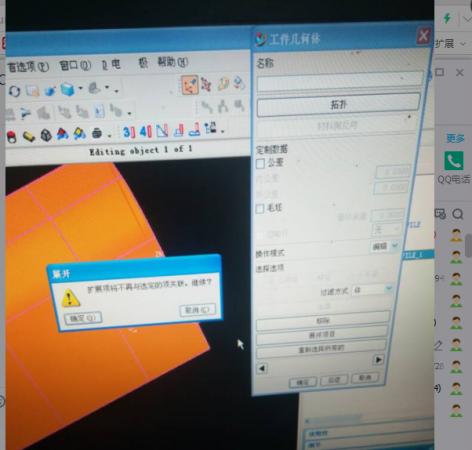Expand the 扩展 dropdown arrow
This screenshot has height=450, width=472.
[463, 44]
